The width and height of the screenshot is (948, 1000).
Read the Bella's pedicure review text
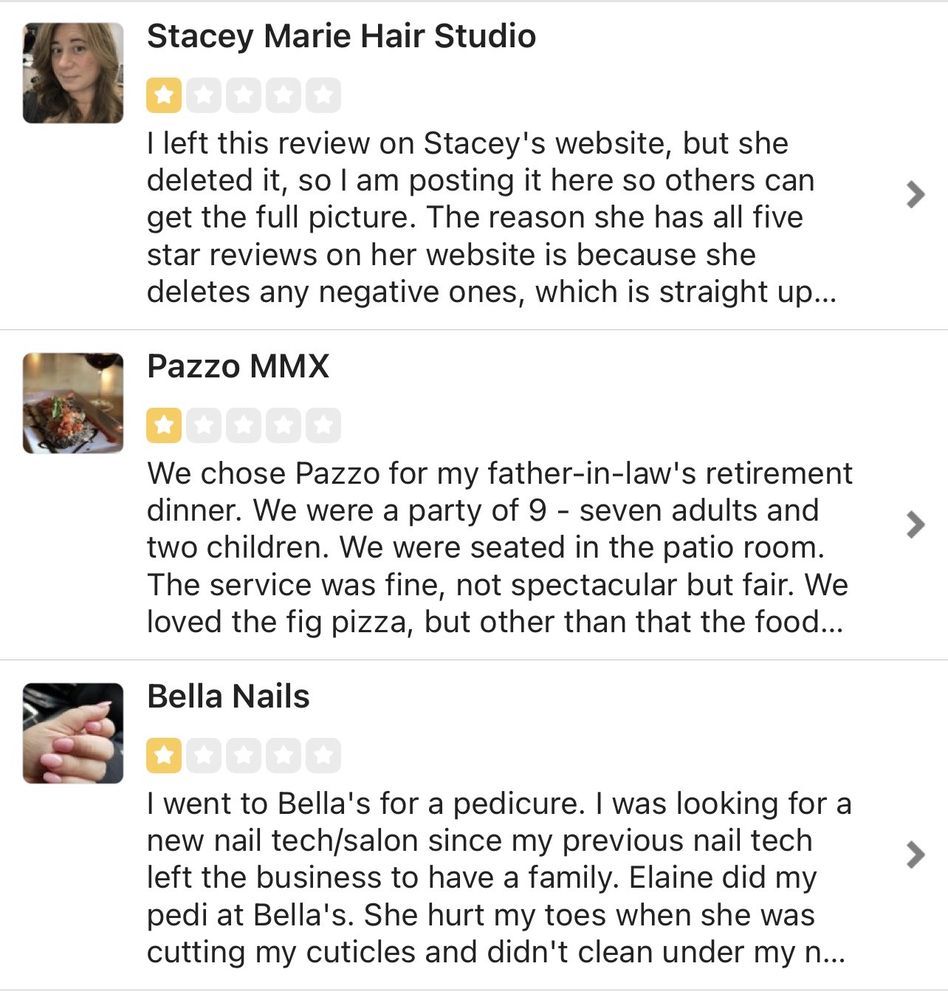click(x=496, y=878)
